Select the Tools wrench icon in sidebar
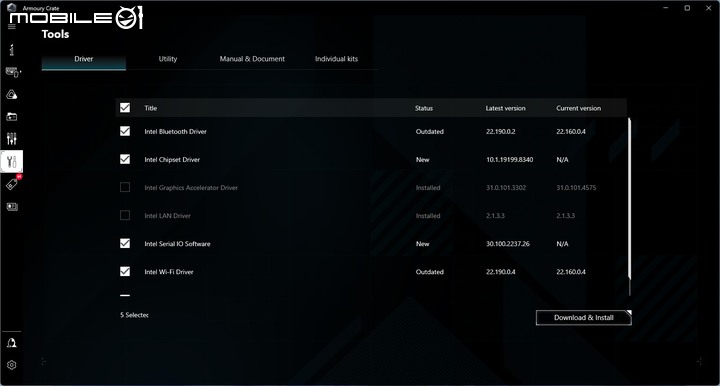The height and width of the screenshot is (386, 720). tap(11, 162)
